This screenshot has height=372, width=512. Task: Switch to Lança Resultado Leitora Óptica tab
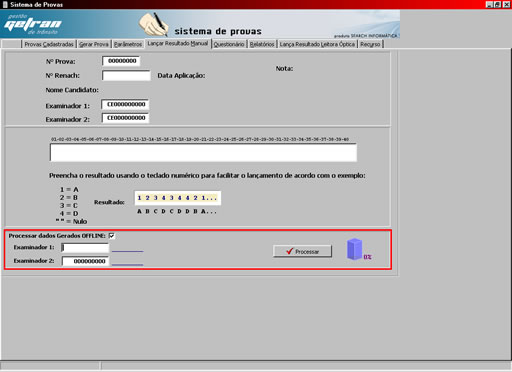317,44
